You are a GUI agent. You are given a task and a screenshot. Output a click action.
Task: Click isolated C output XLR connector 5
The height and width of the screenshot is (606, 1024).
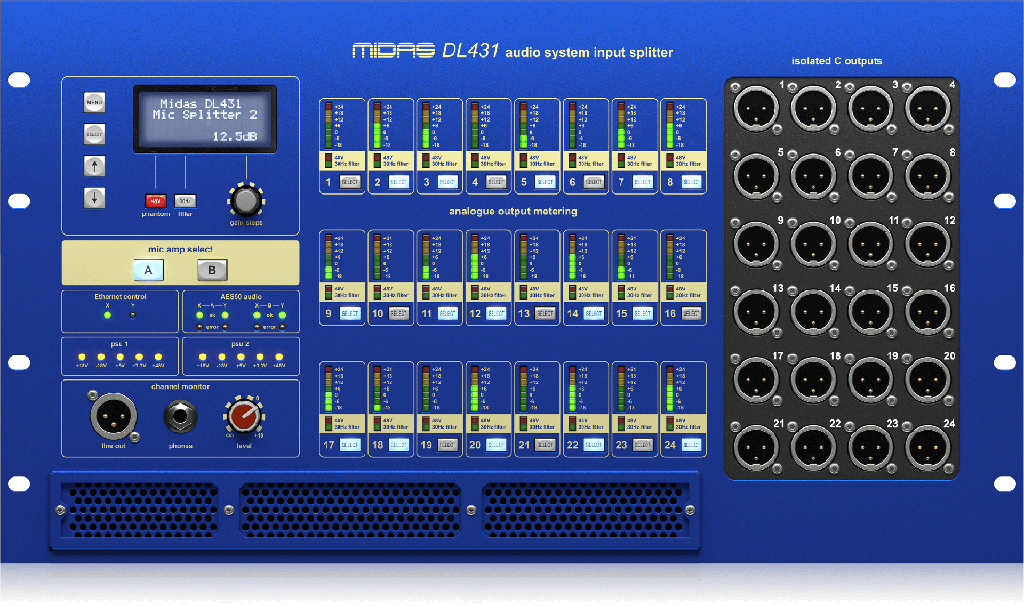(756, 176)
